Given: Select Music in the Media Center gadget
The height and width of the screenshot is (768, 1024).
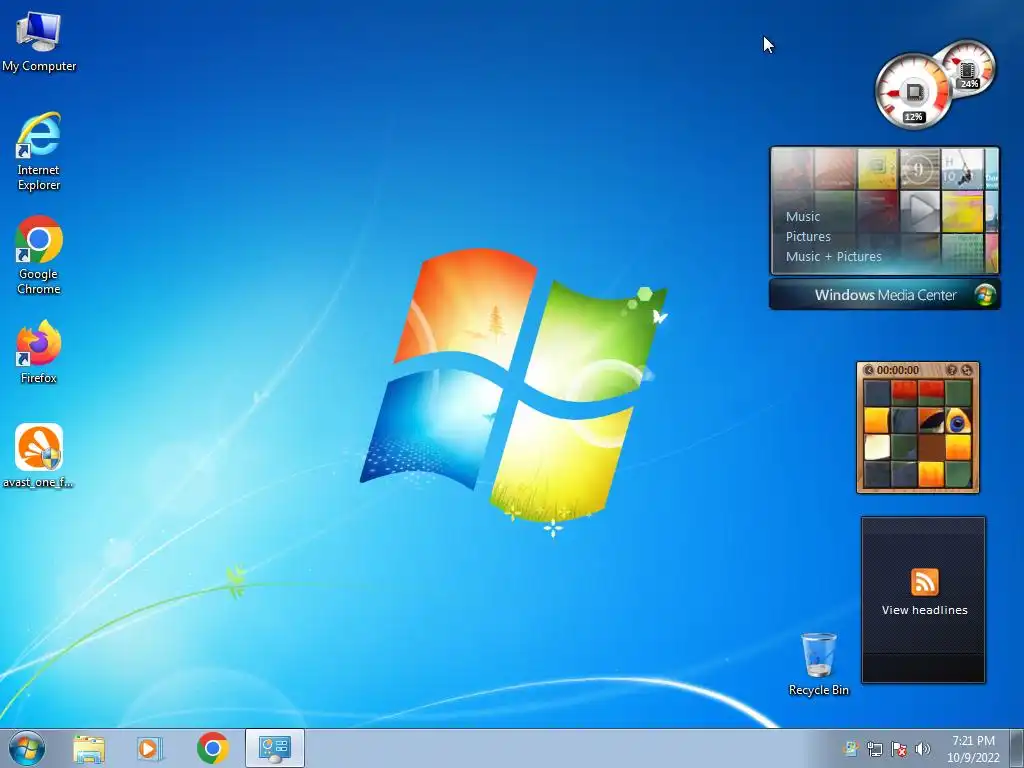Looking at the screenshot, I should coord(803,216).
